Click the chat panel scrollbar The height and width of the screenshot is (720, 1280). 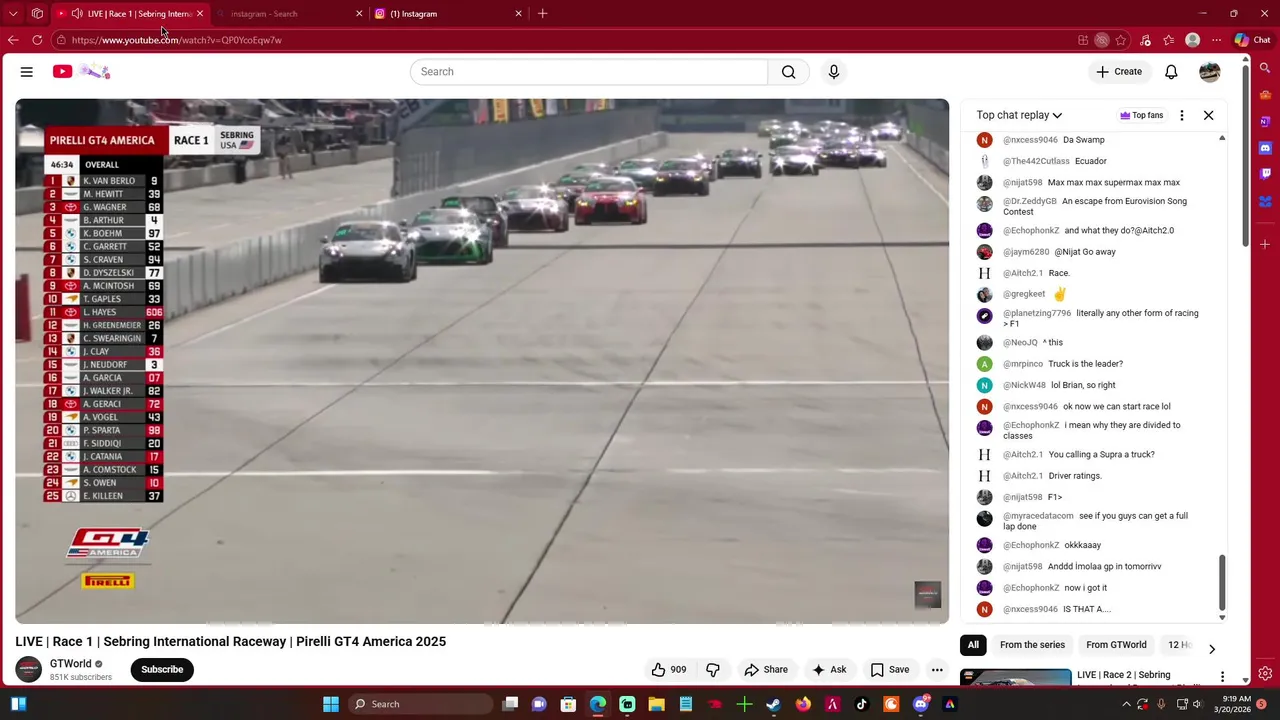pos(1222,580)
